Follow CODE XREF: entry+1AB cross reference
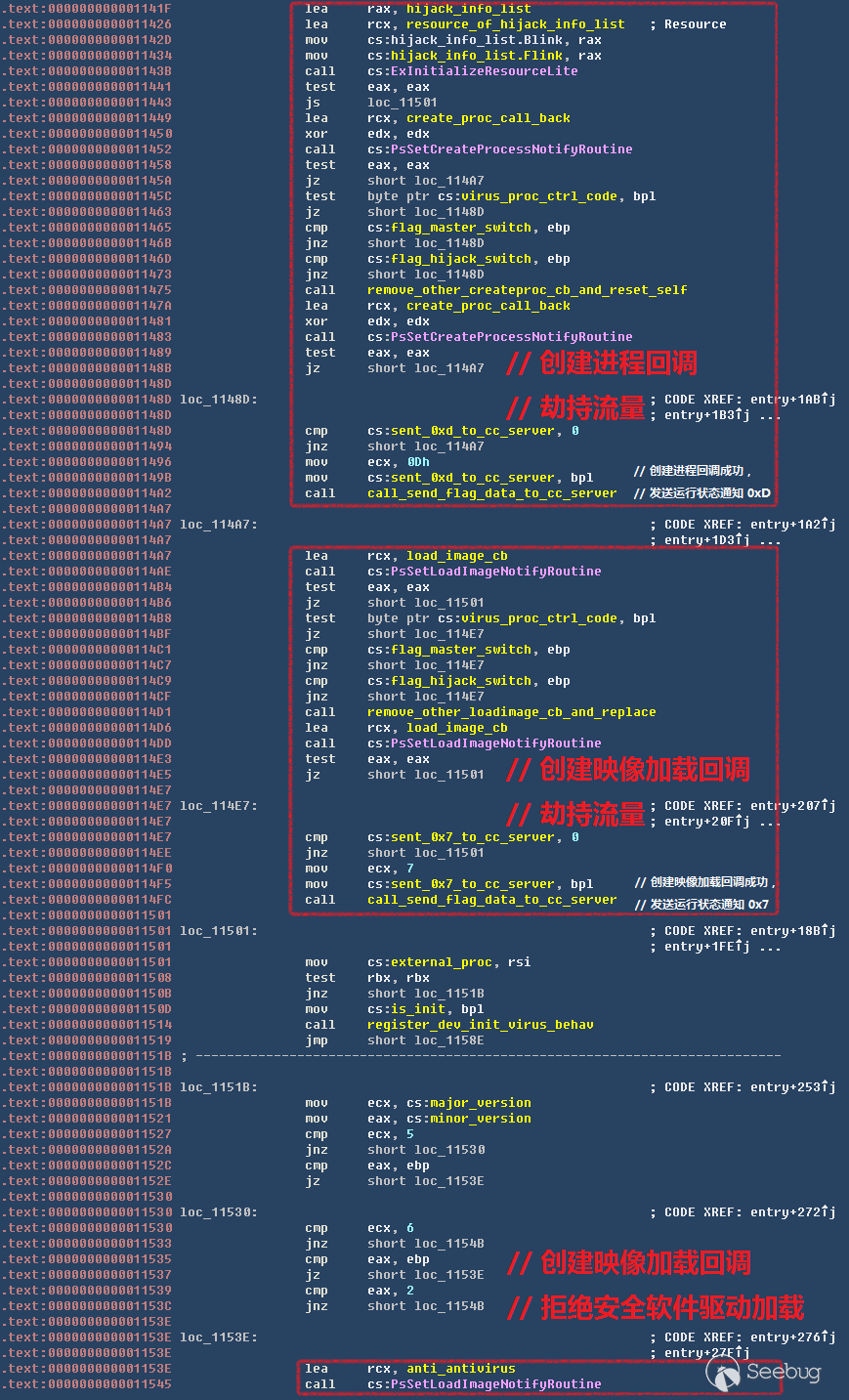The width and height of the screenshot is (849, 1400). pyautogui.click(x=750, y=400)
